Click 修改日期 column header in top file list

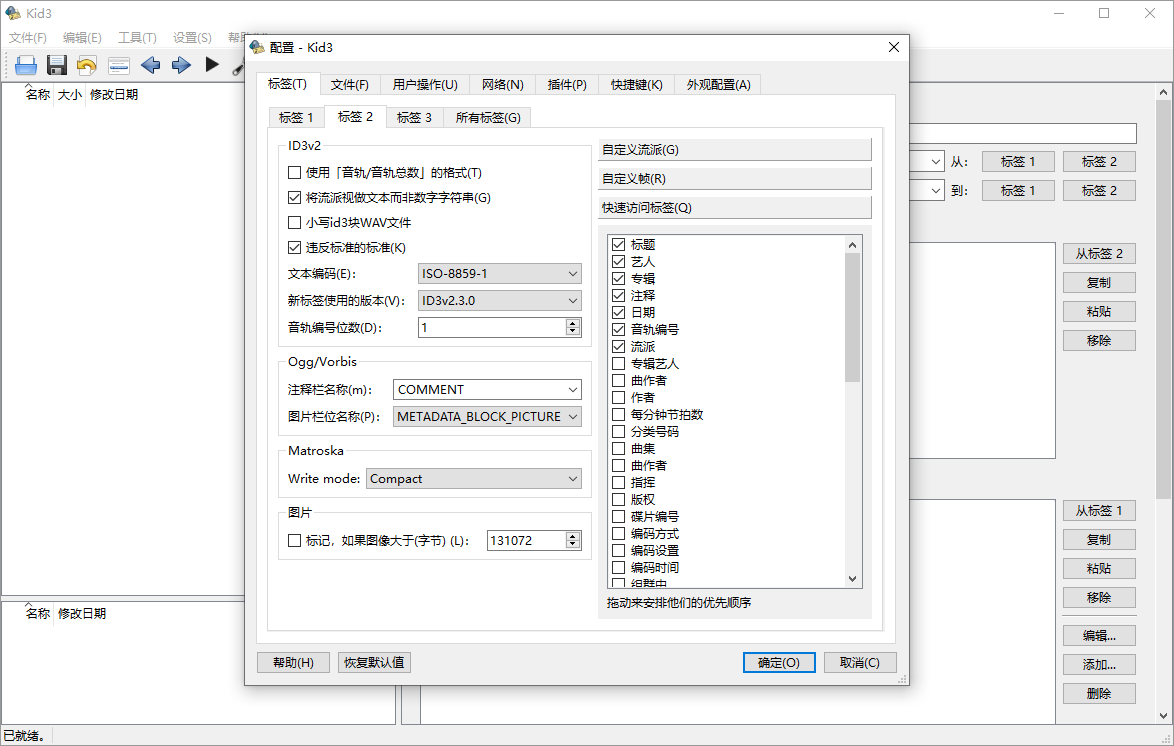[114, 94]
